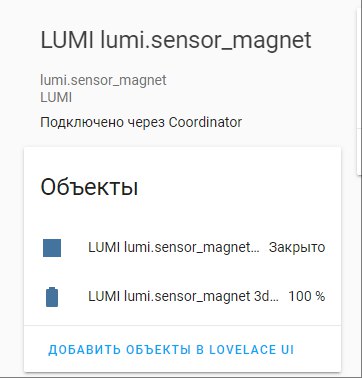The height and width of the screenshot is (378, 362).
Task: Click the gray LUMI manufacturer label
Action: 56,98
